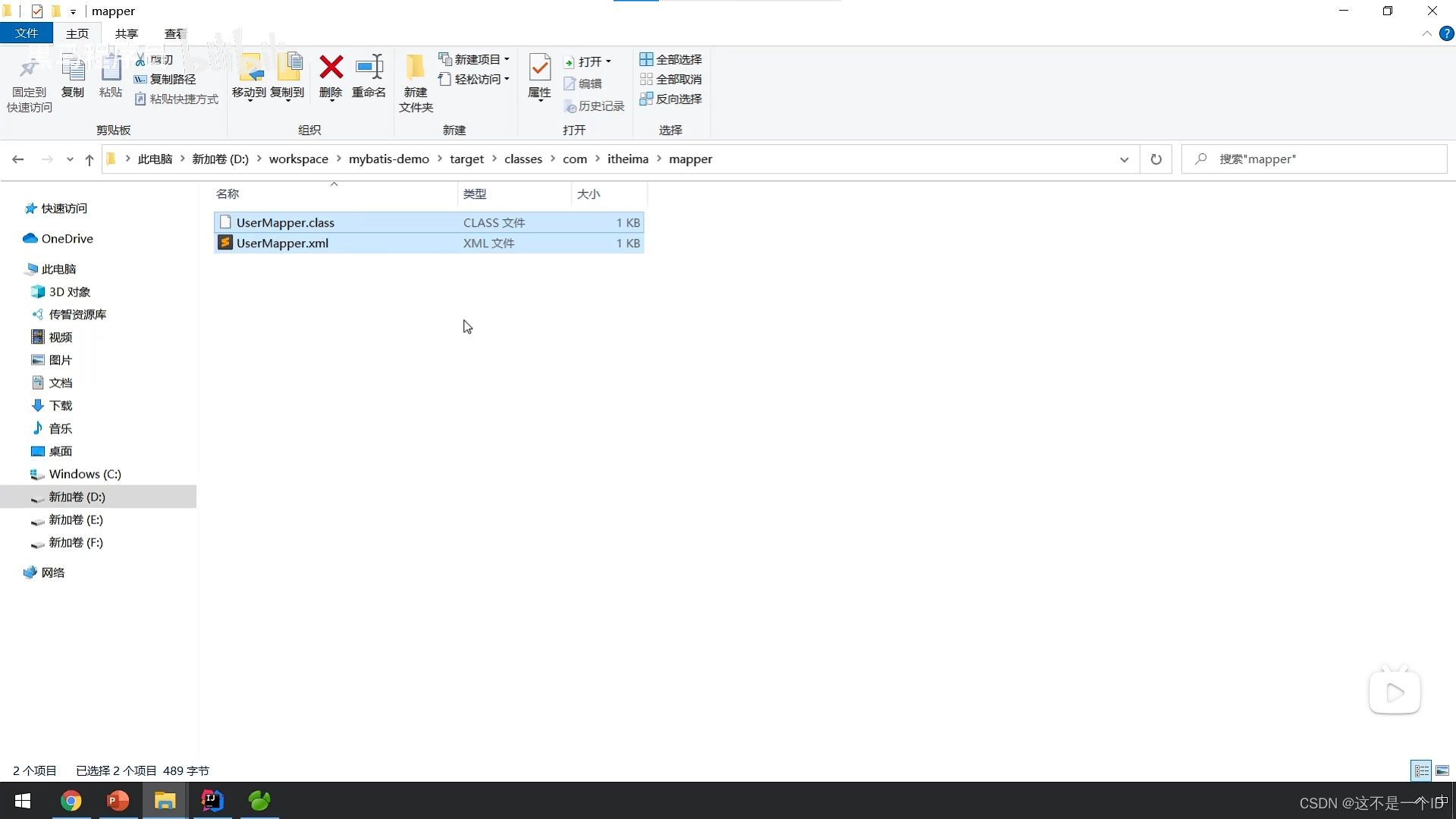Select UserMapper.xml file in folder
The width and height of the screenshot is (1456, 819).
click(282, 243)
